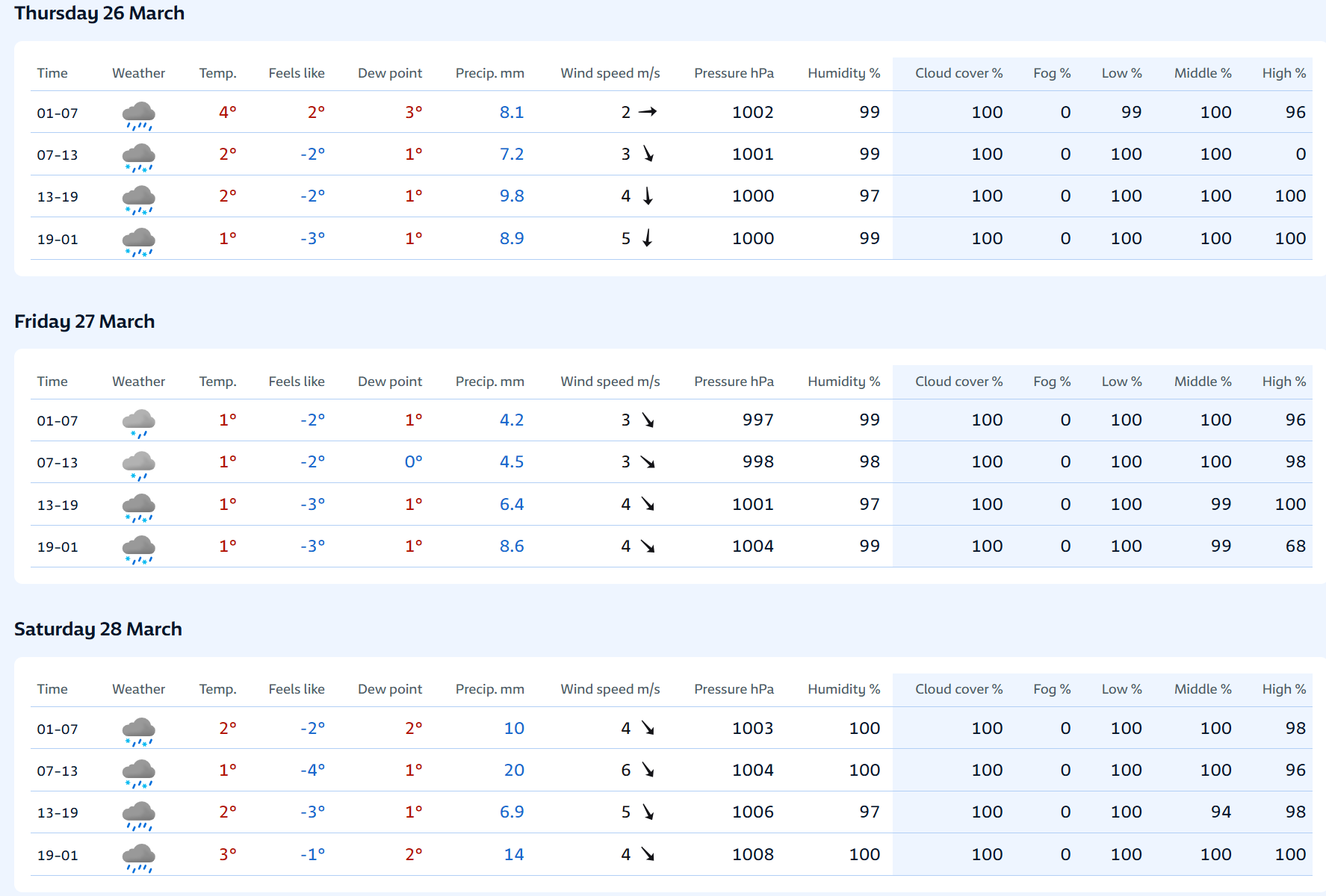Click Friday 01-07 pressure value 997
The width and height of the screenshot is (1326, 896).
(x=758, y=420)
